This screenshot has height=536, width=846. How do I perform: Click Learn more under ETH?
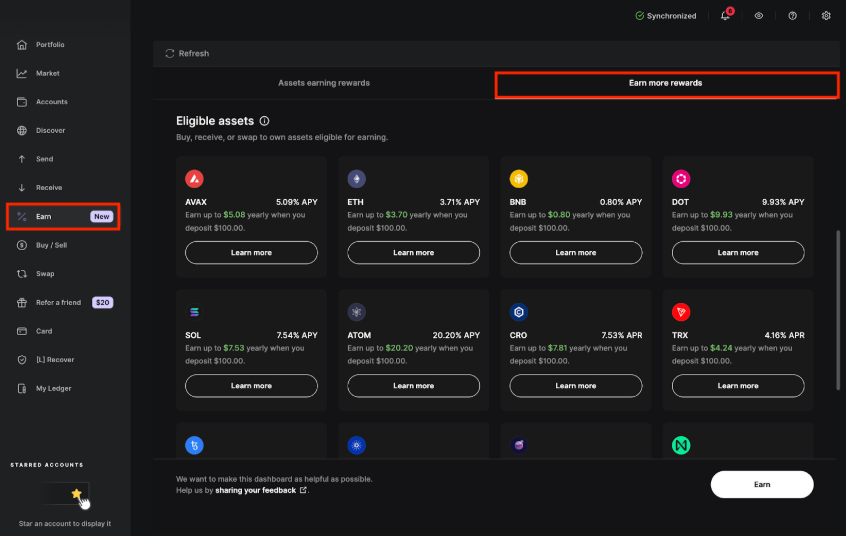[413, 253]
